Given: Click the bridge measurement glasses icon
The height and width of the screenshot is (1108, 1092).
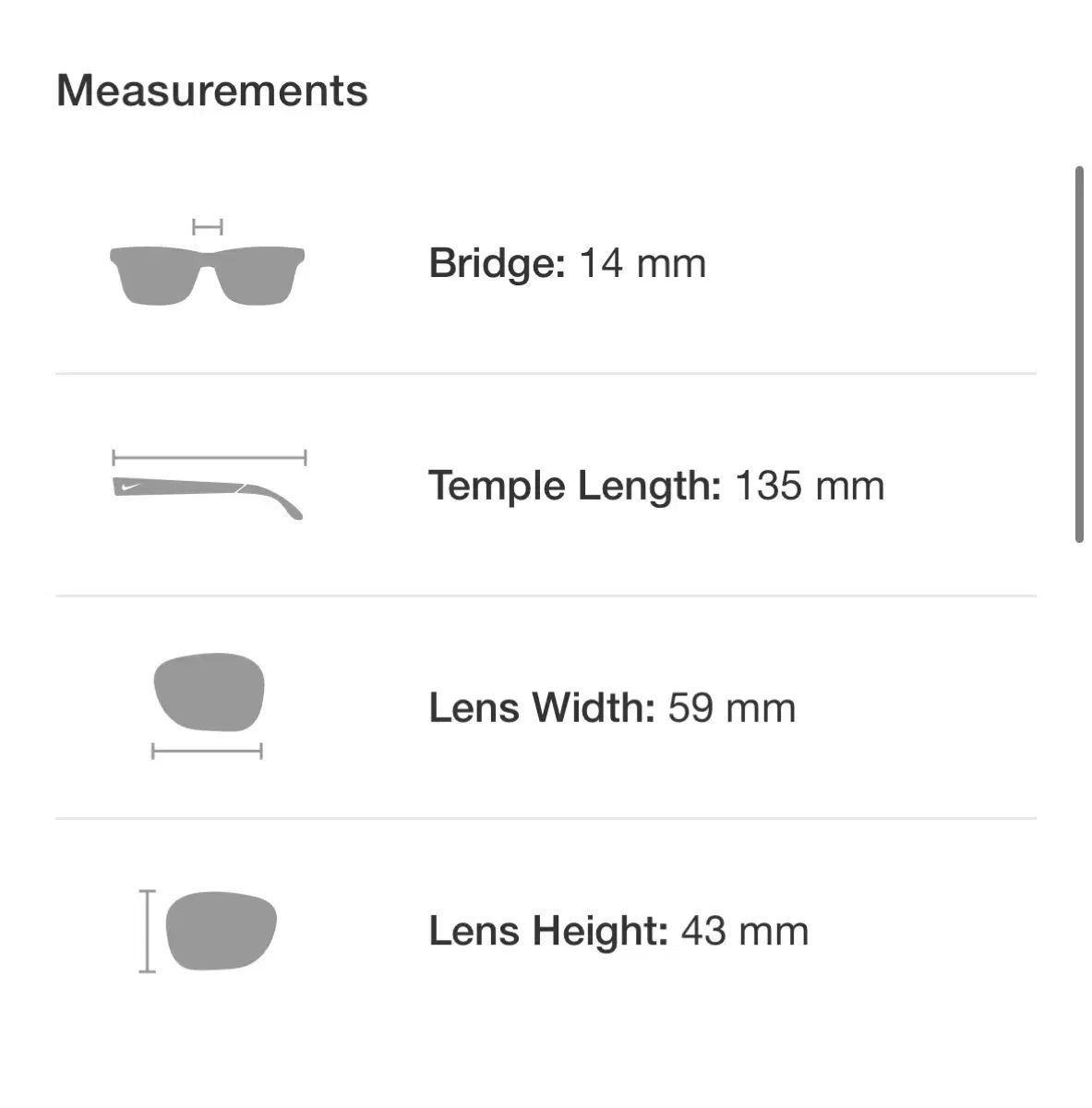Looking at the screenshot, I should point(208,263).
